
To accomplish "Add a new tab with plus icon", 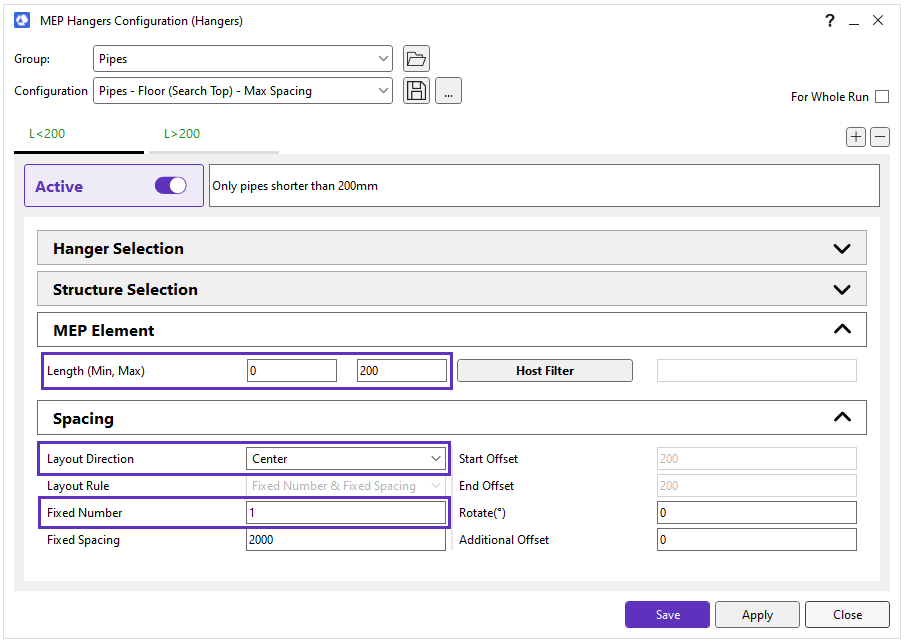I will 856,137.
